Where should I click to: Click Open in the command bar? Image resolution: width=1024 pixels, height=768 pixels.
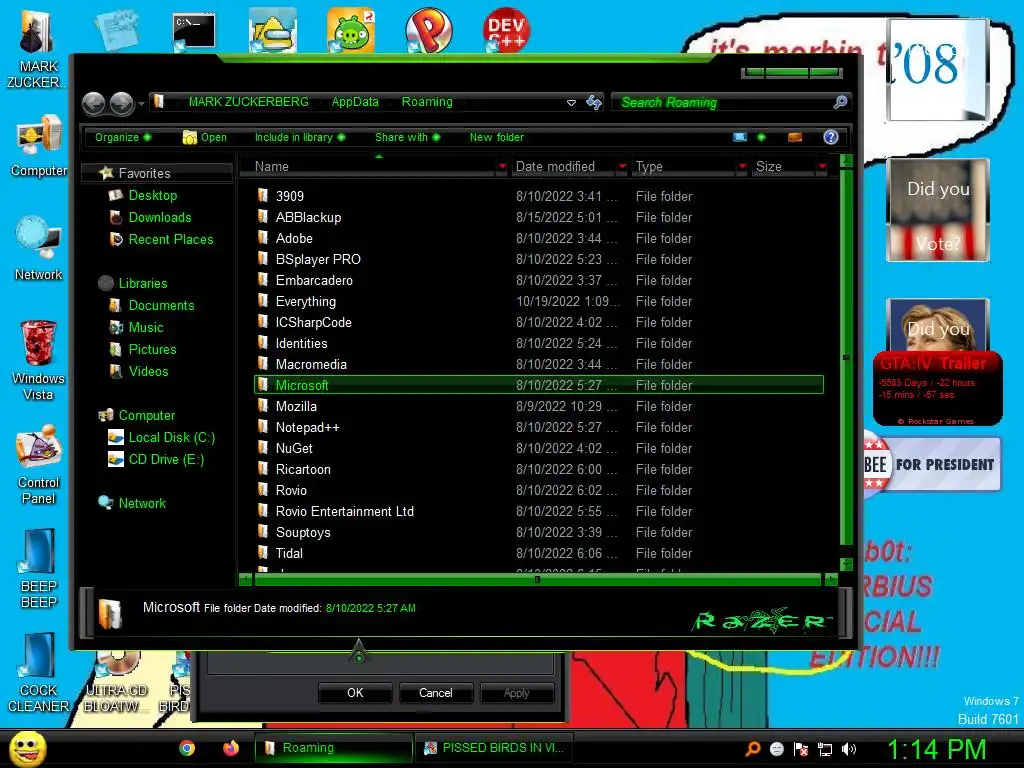204,137
